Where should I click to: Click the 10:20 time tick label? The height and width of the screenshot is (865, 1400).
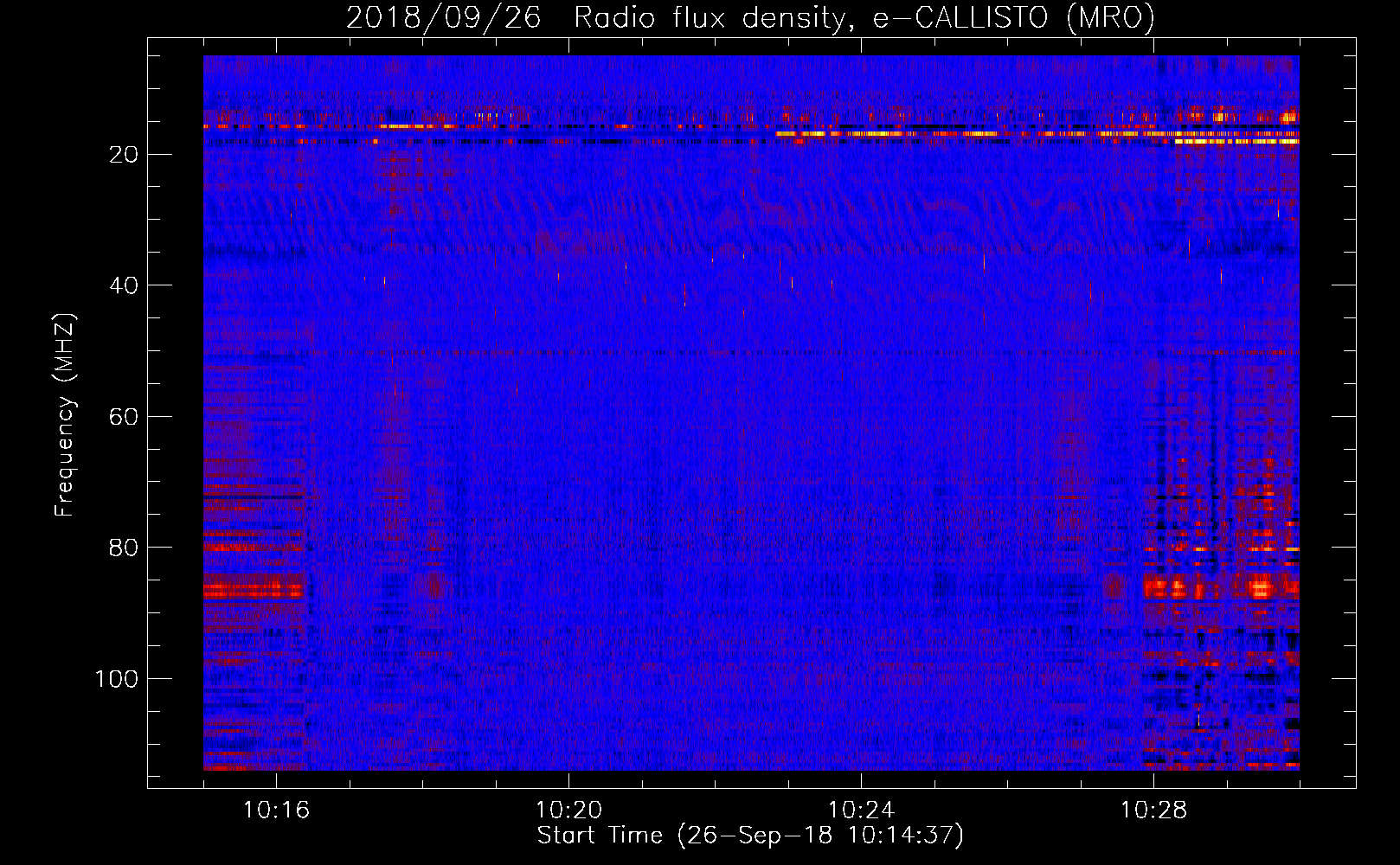[x=568, y=811]
